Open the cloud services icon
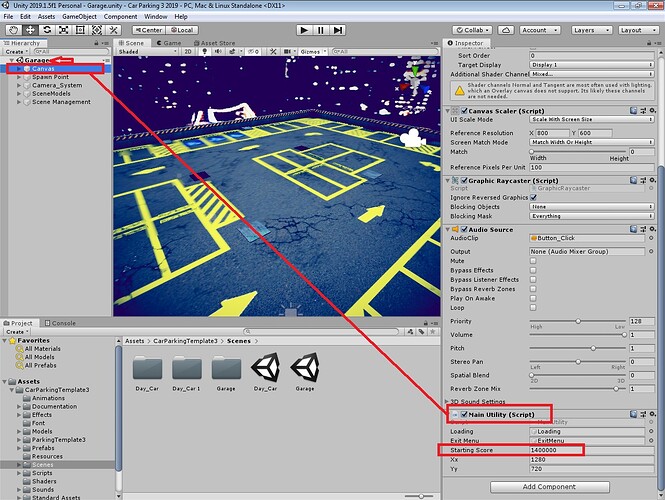This screenshot has height=500, width=665. click(506, 30)
